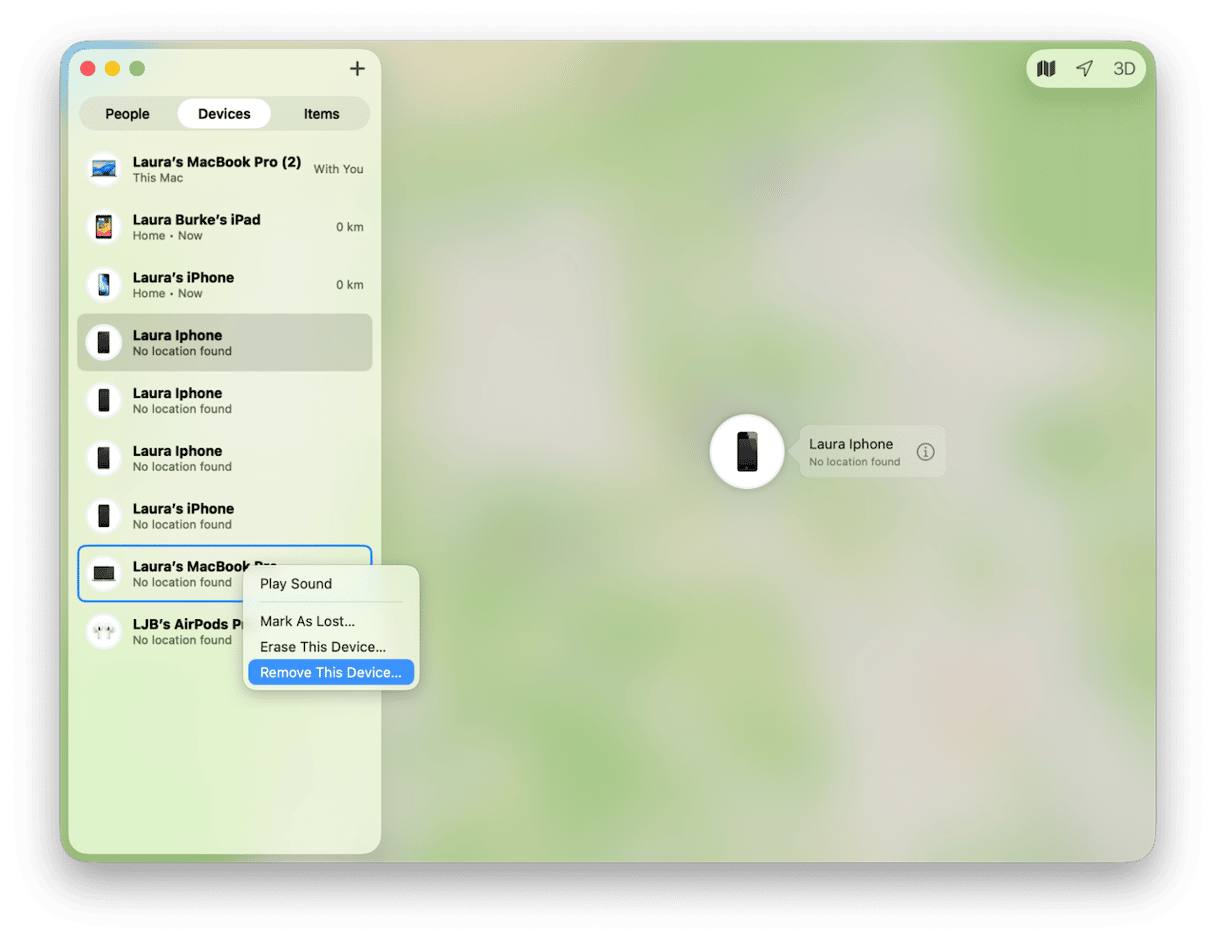This screenshot has width=1216, height=942.
Task: Choose Play Sound from context menu
Action: point(296,584)
